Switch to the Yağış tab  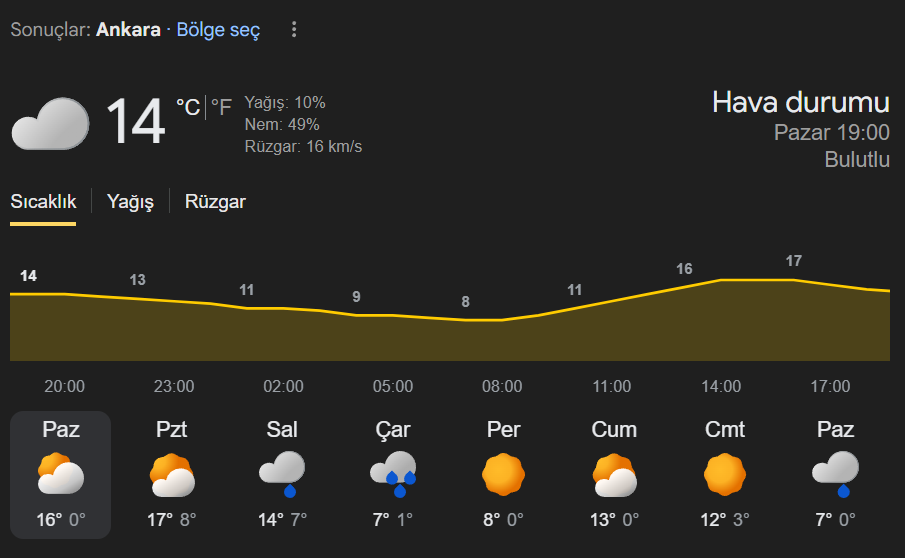click(x=130, y=202)
